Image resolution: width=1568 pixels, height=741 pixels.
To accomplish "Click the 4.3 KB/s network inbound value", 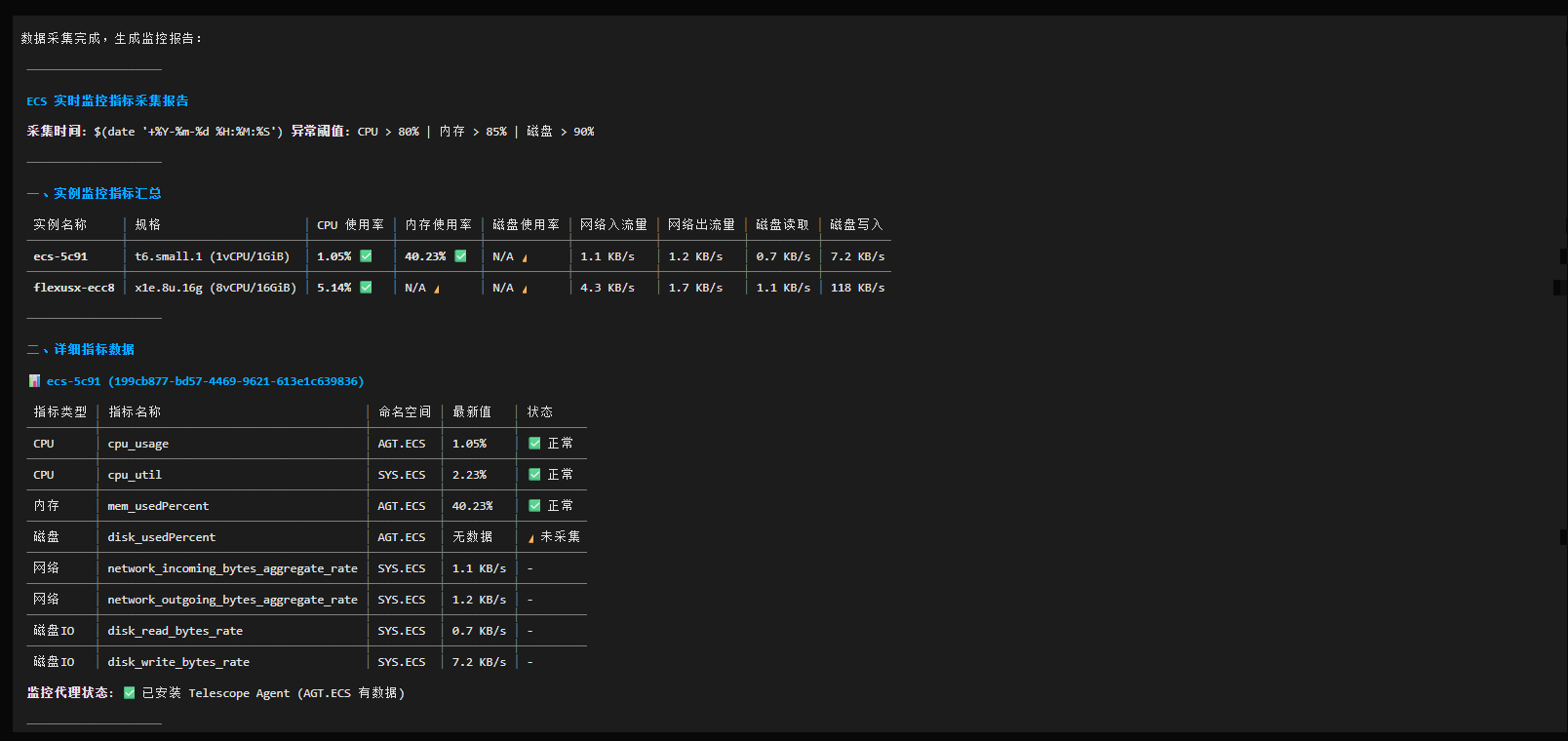I will (608, 288).
